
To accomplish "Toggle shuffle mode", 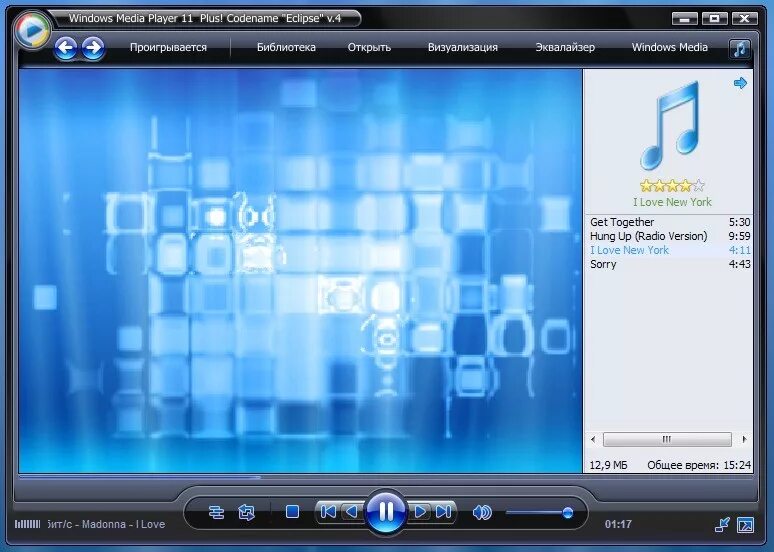I will (216, 513).
